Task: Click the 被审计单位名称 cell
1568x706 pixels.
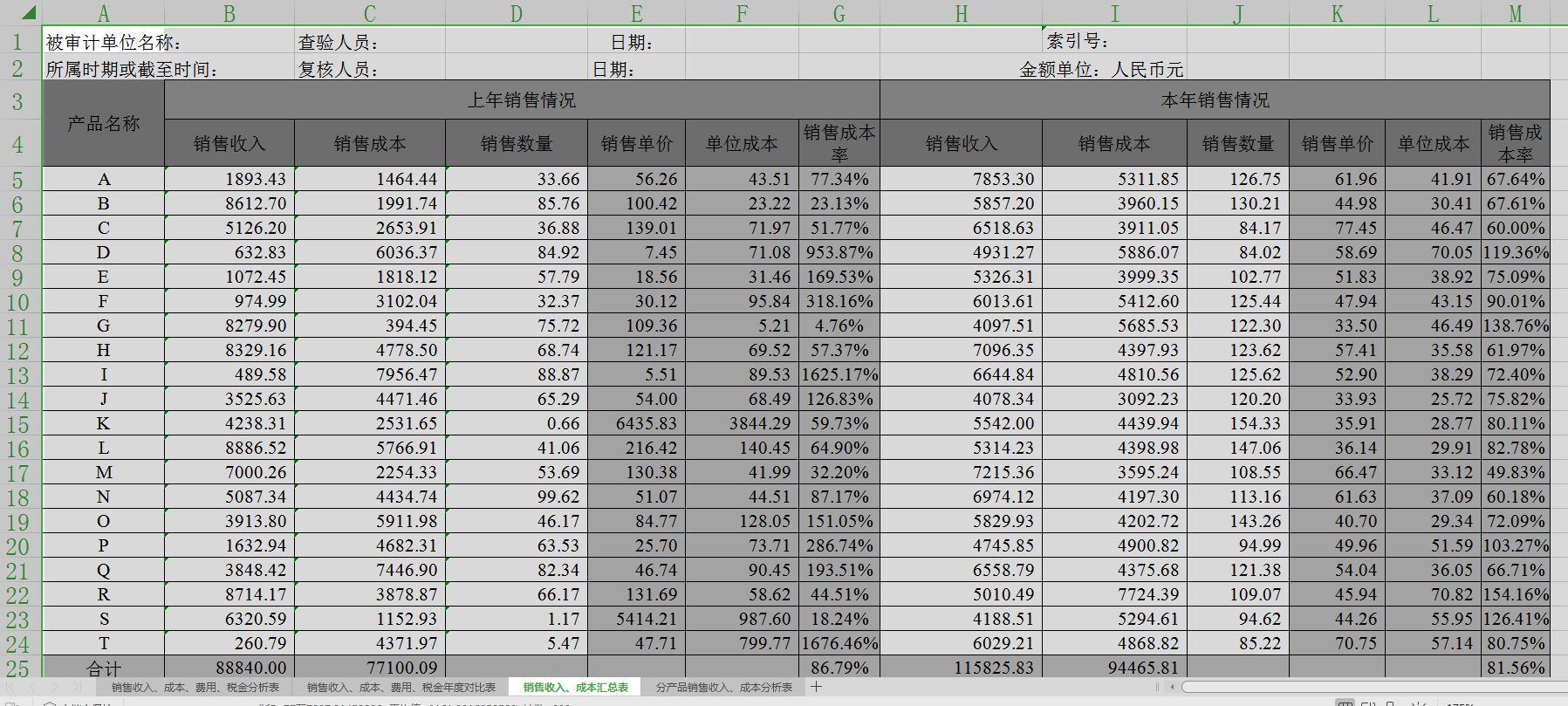Action: pos(103,42)
